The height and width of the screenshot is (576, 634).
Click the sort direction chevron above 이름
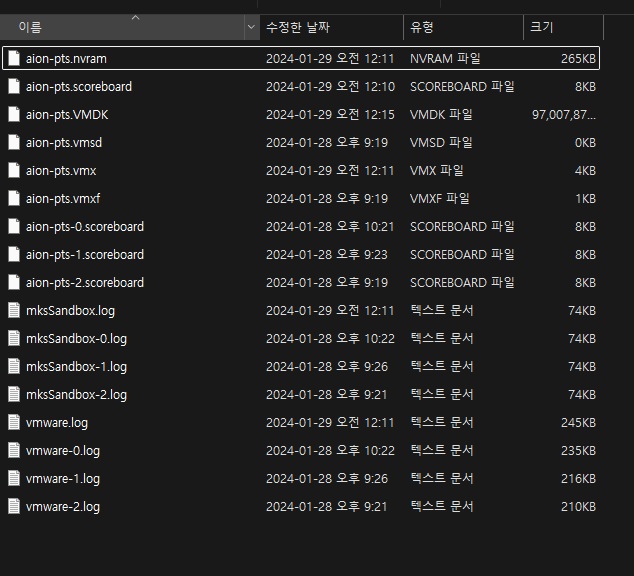coord(135,17)
